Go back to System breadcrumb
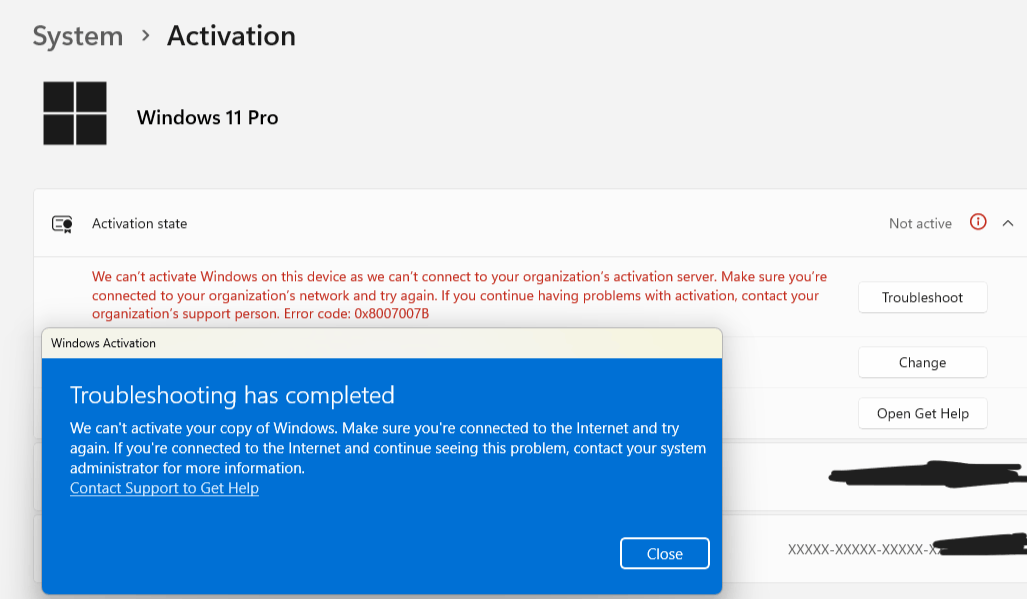 [x=78, y=36]
